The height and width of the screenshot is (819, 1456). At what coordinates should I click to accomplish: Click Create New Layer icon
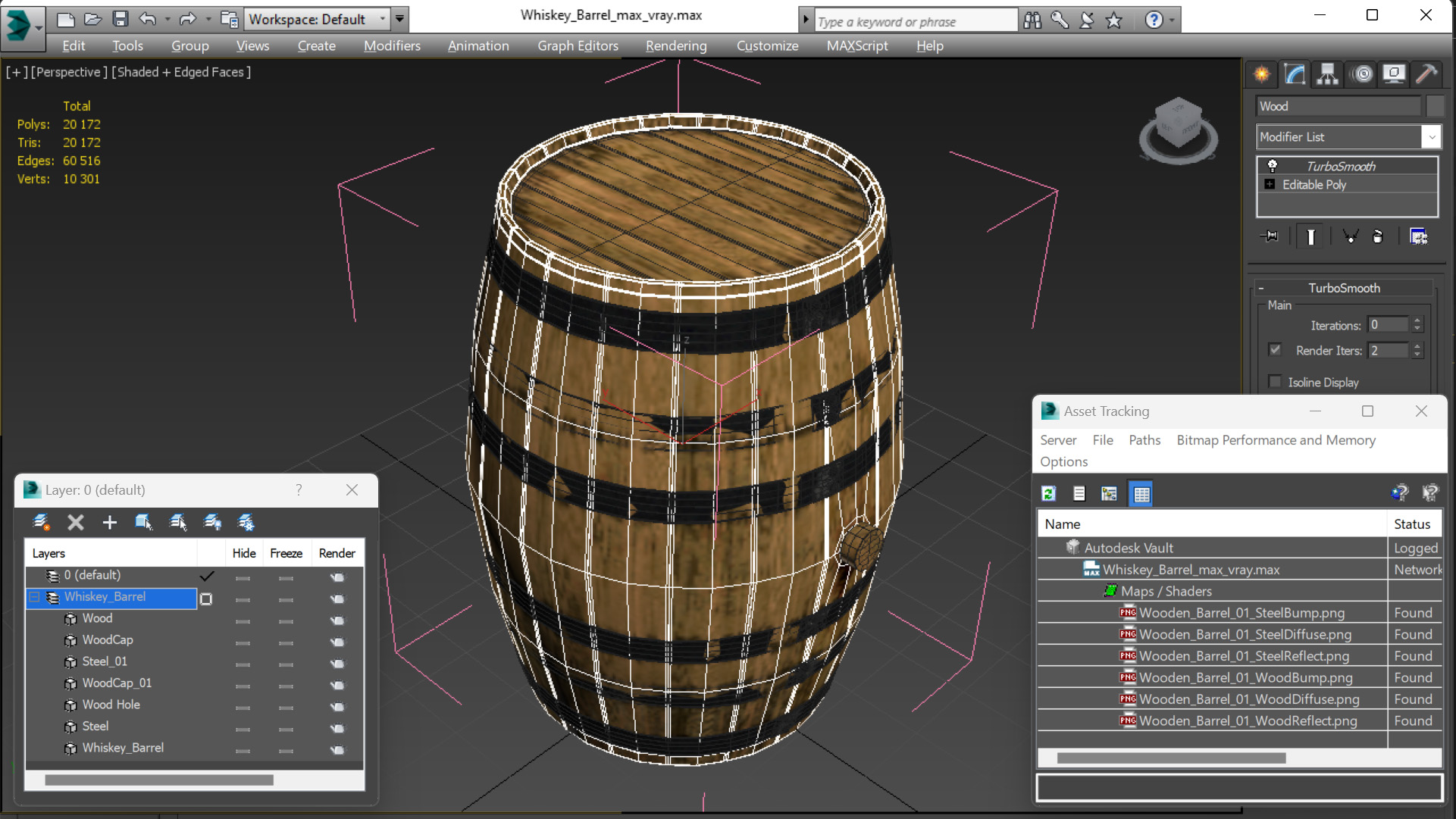click(x=42, y=522)
